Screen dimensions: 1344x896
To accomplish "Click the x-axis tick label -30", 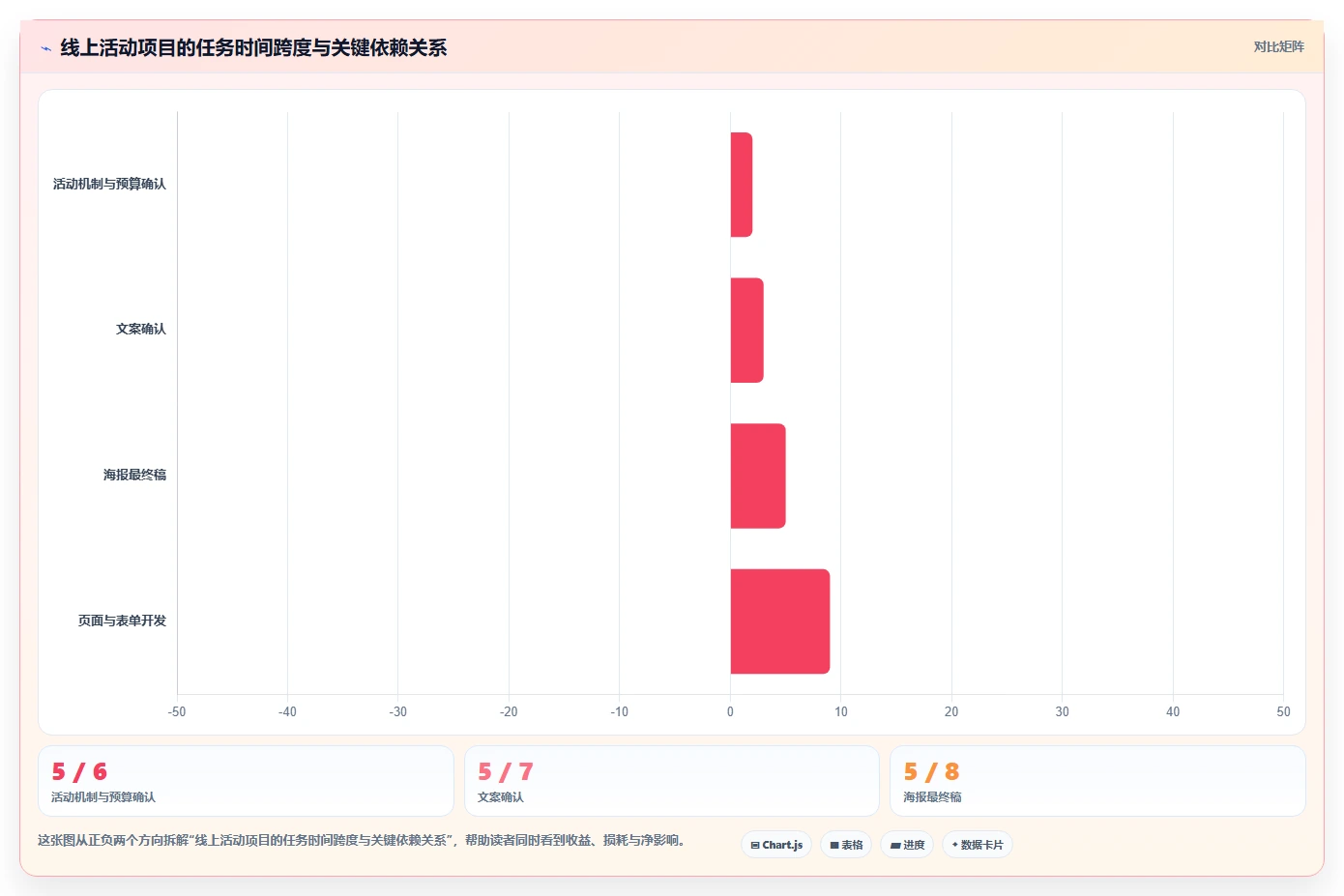I will [x=398, y=711].
